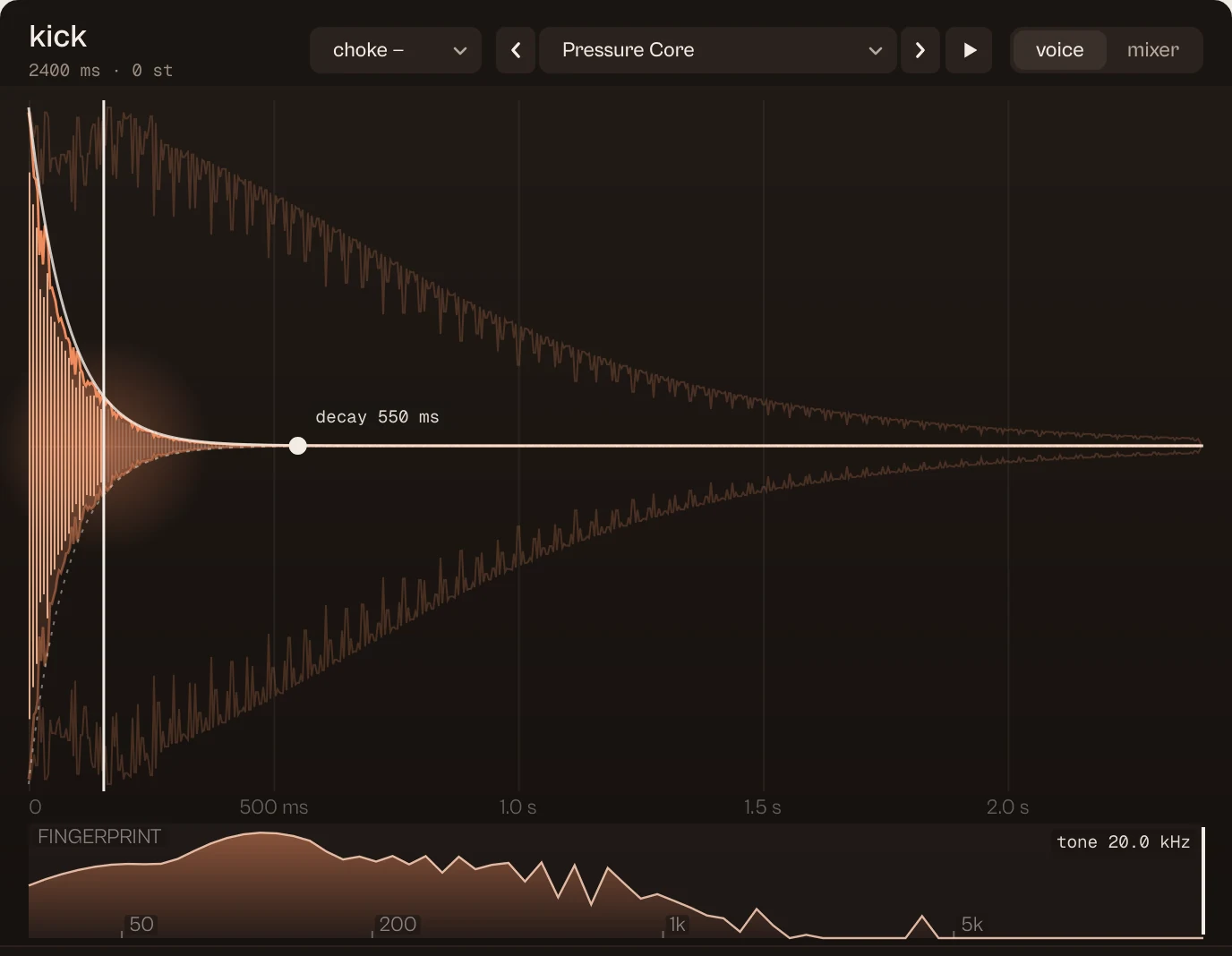Click the 1k frequency tick in fingerprint
1232x956 pixels.
(x=677, y=925)
